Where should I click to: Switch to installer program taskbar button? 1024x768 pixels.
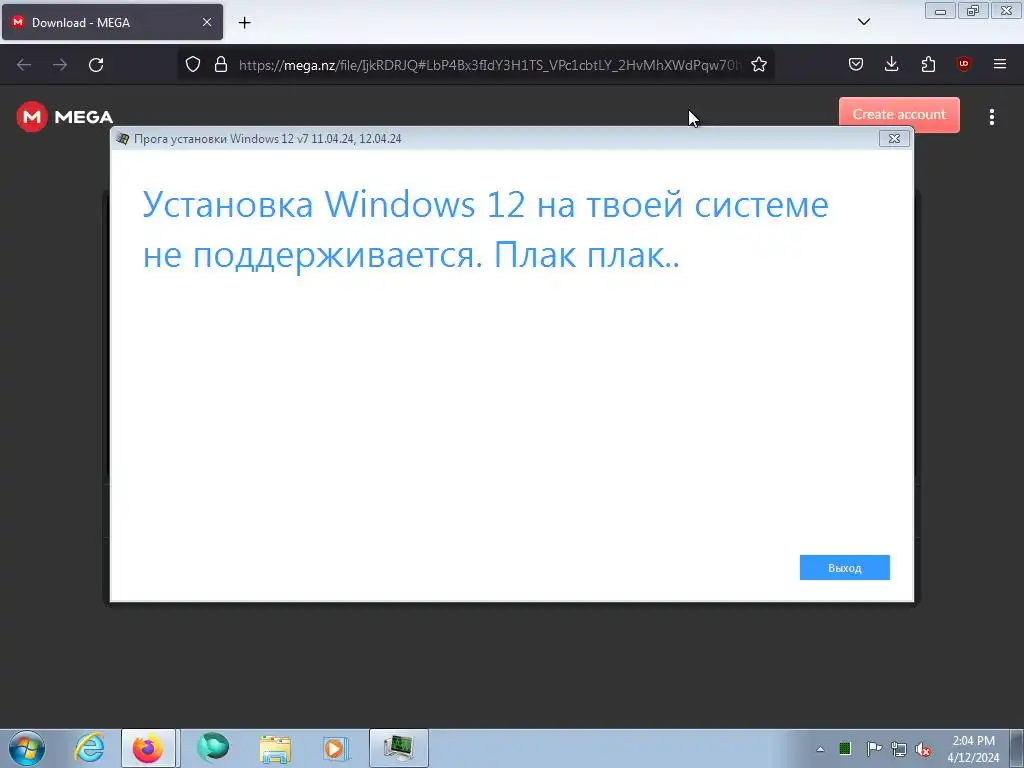tap(398, 748)
